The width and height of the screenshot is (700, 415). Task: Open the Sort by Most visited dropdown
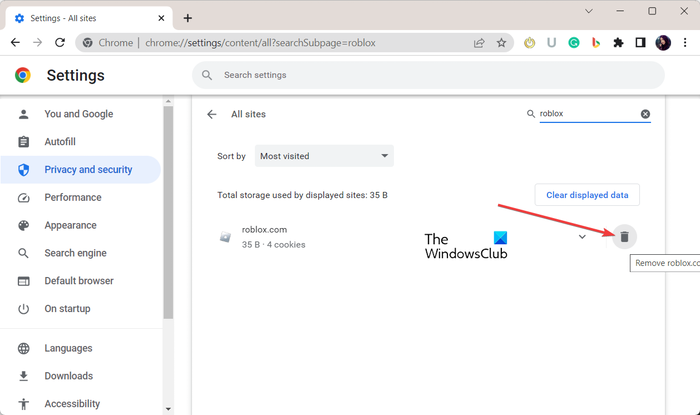coord(324,156)
